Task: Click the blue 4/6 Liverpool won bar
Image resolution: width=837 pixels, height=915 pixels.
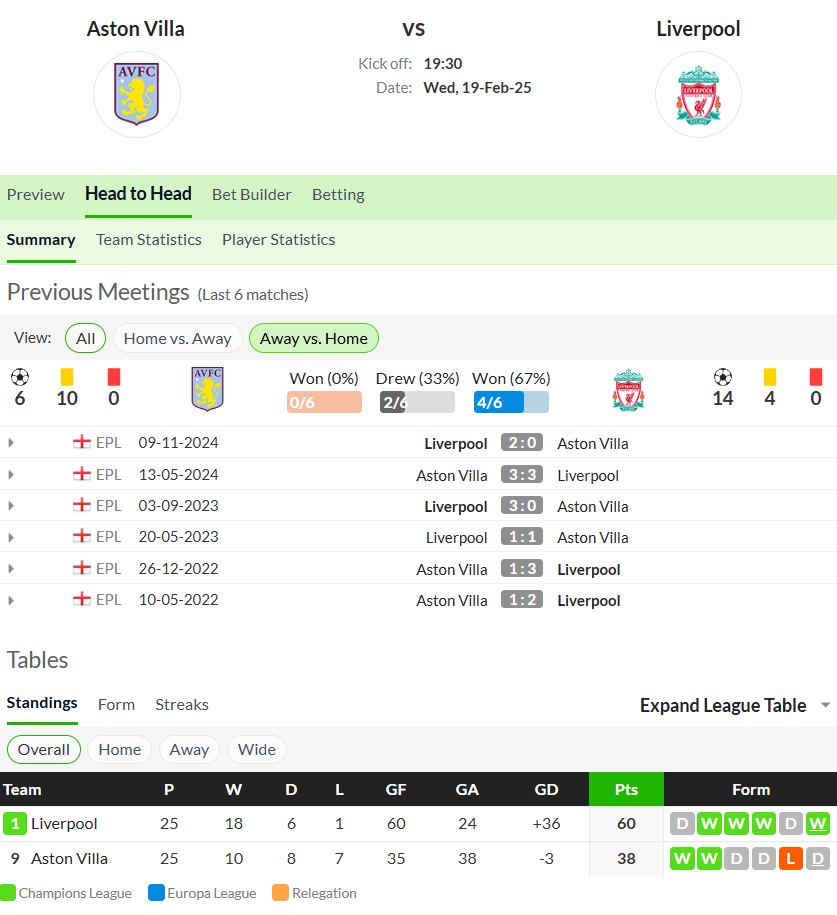Action: (x=511, y=402)
